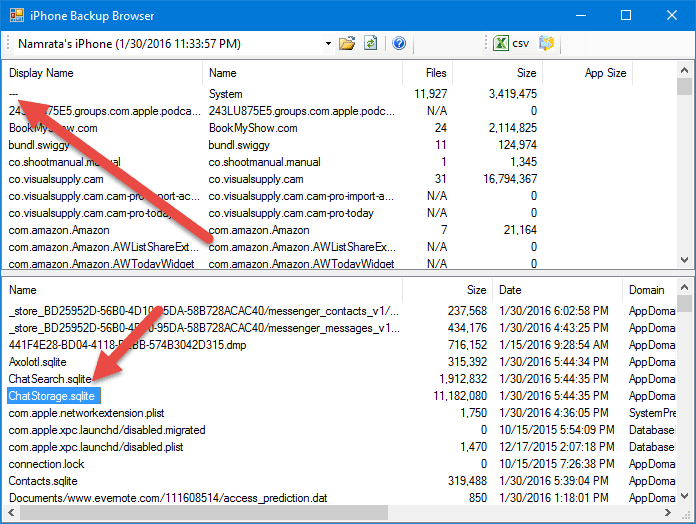Image resolution: width=696 pixels, height=524 pixels.
Task: Sort top list by Name column header
Action: [303, 73]
